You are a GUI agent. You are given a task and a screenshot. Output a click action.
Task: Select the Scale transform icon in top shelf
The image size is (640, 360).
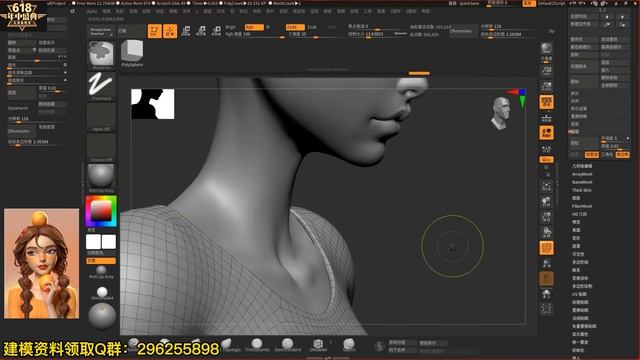click(x=201, y=31)
